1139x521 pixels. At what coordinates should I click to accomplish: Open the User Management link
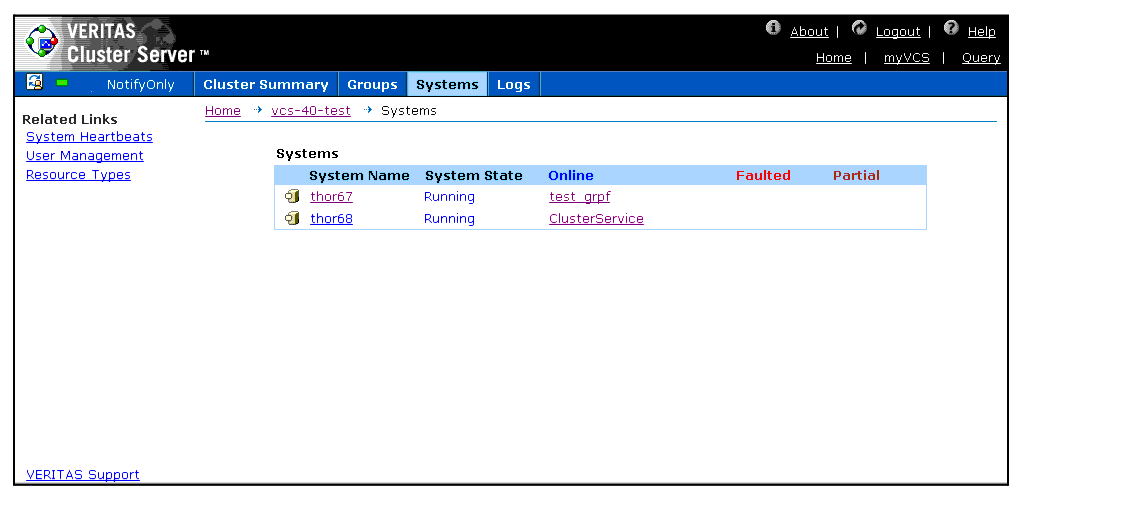coord(85,156)
